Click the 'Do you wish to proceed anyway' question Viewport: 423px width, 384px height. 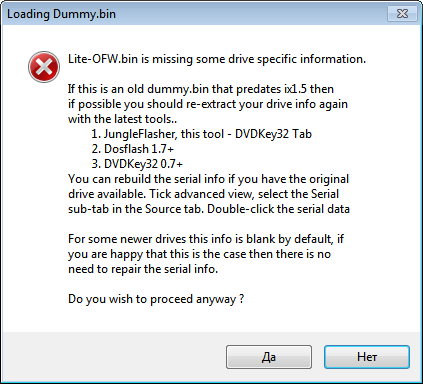(x=156, y=299)
